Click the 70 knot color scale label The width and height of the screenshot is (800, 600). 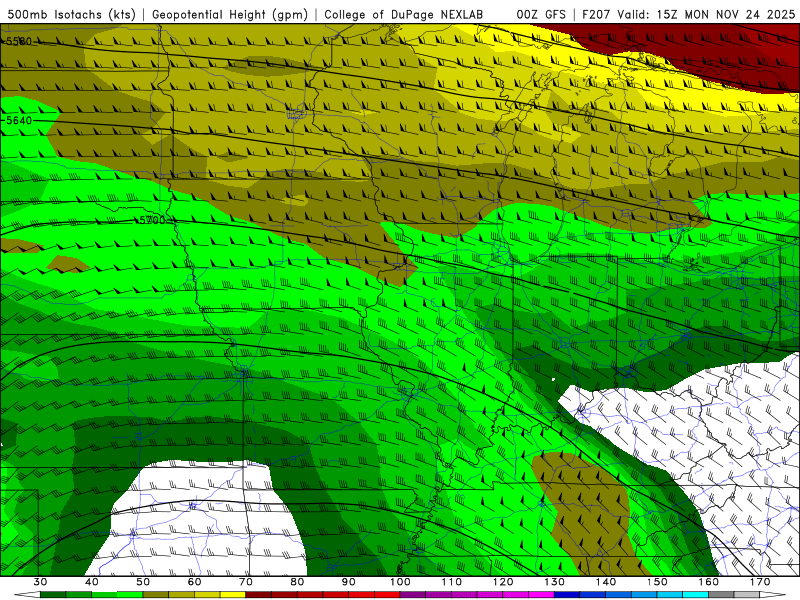pos(246,582)
